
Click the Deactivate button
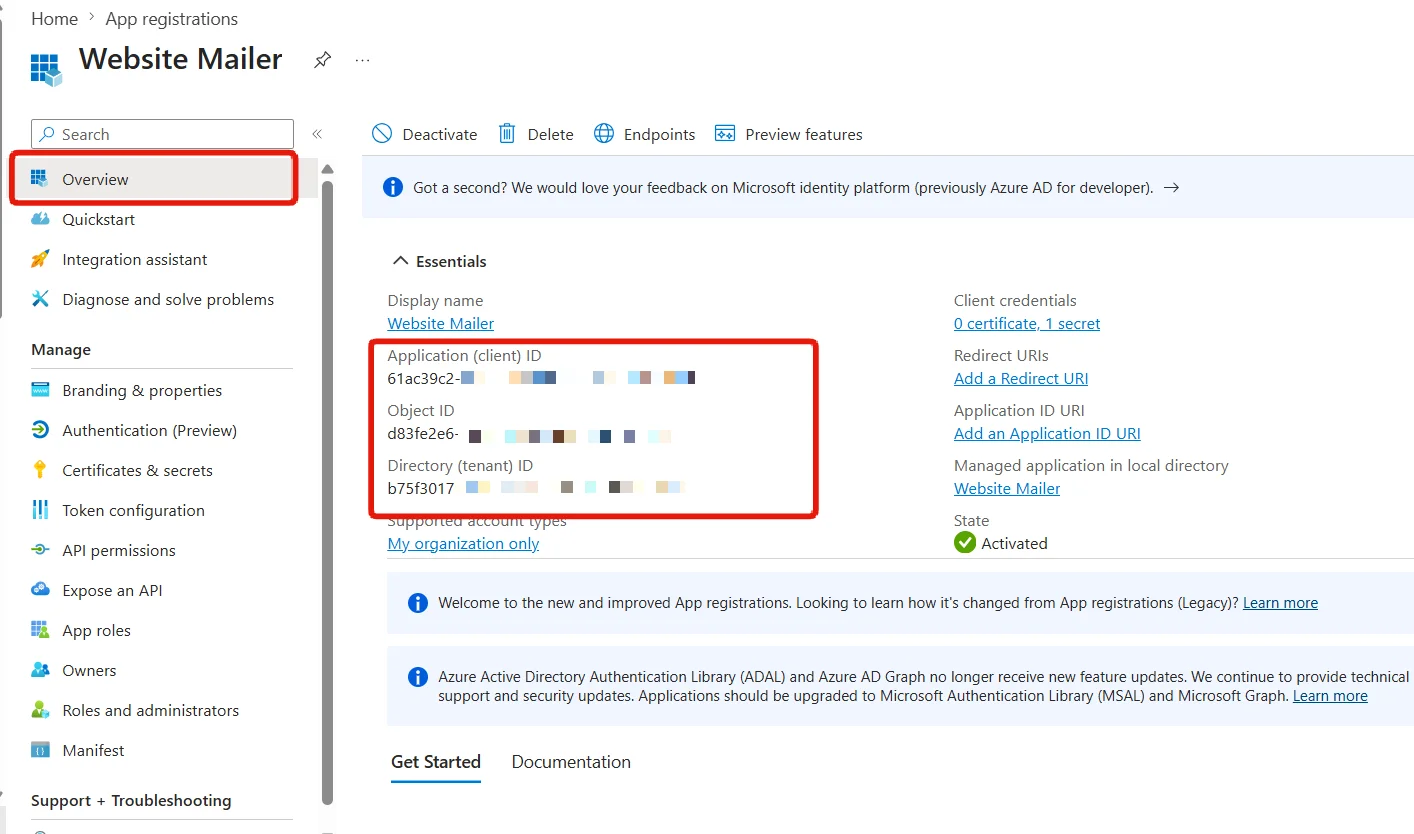[425, 134]
